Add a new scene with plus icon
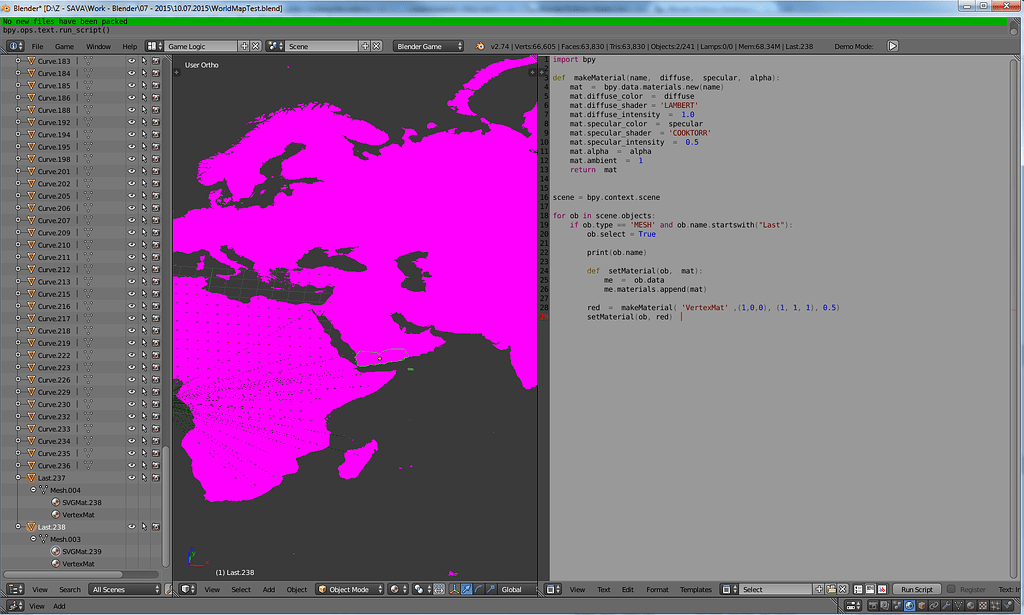The height and width of the screenshot is (615, 1024). tap(365, 46)
